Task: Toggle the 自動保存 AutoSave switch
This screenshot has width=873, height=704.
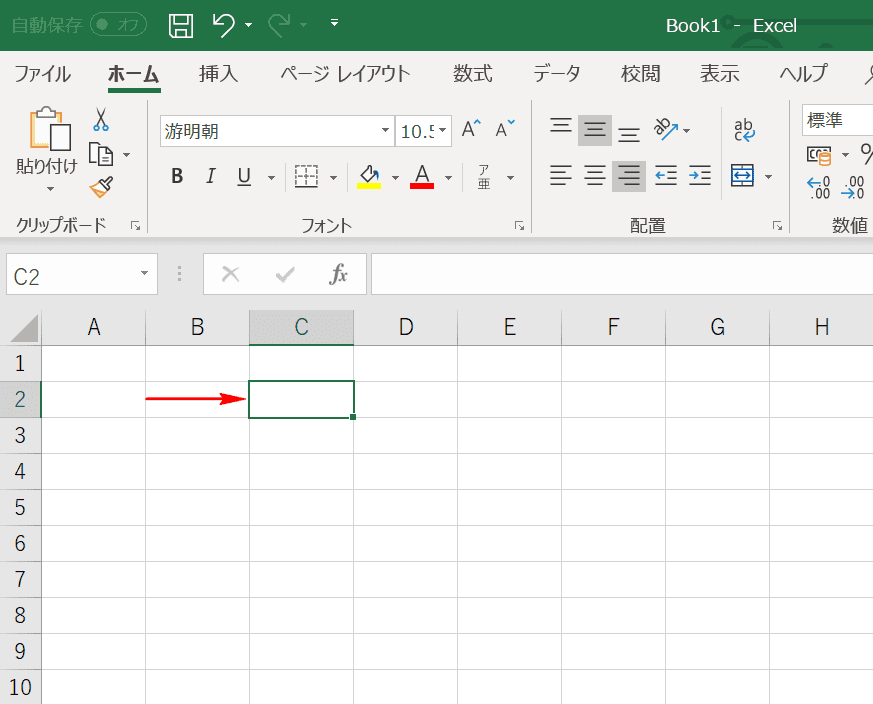Action: tap(119, 25)
